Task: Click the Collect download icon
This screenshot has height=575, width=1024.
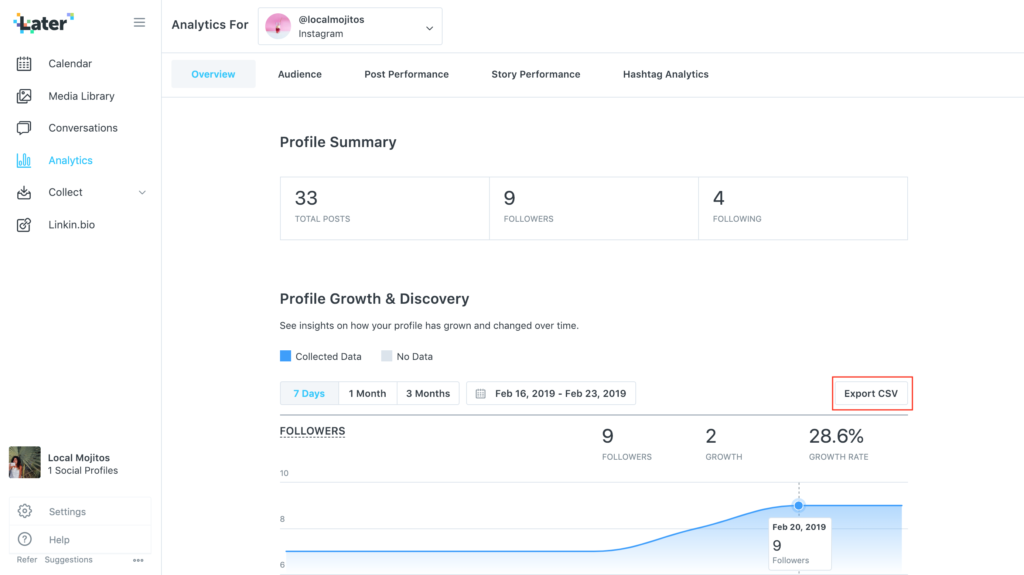Action: click(x=24, y=193)
